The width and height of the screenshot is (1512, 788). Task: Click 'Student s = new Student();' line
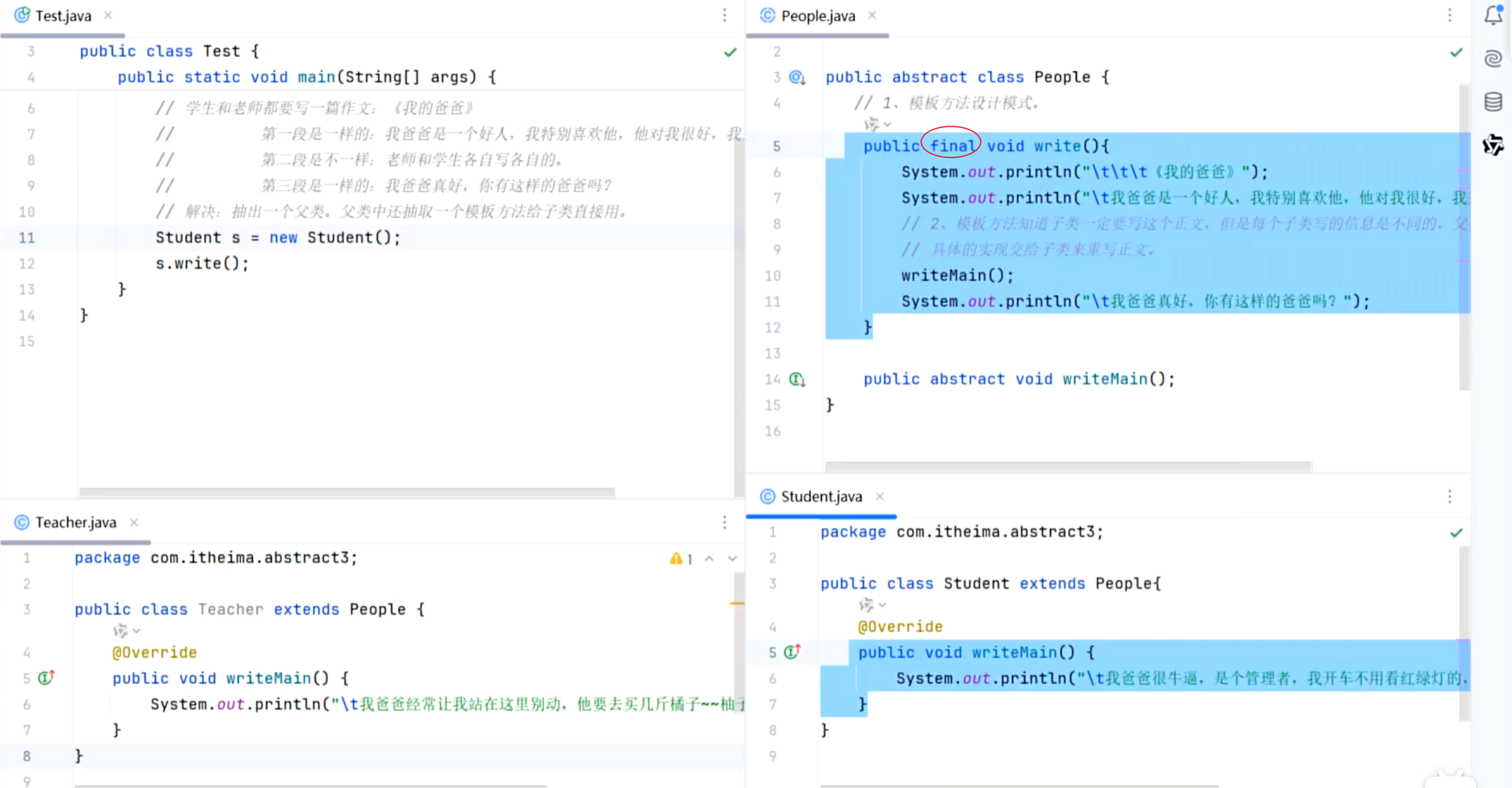(x=278, y=238)
